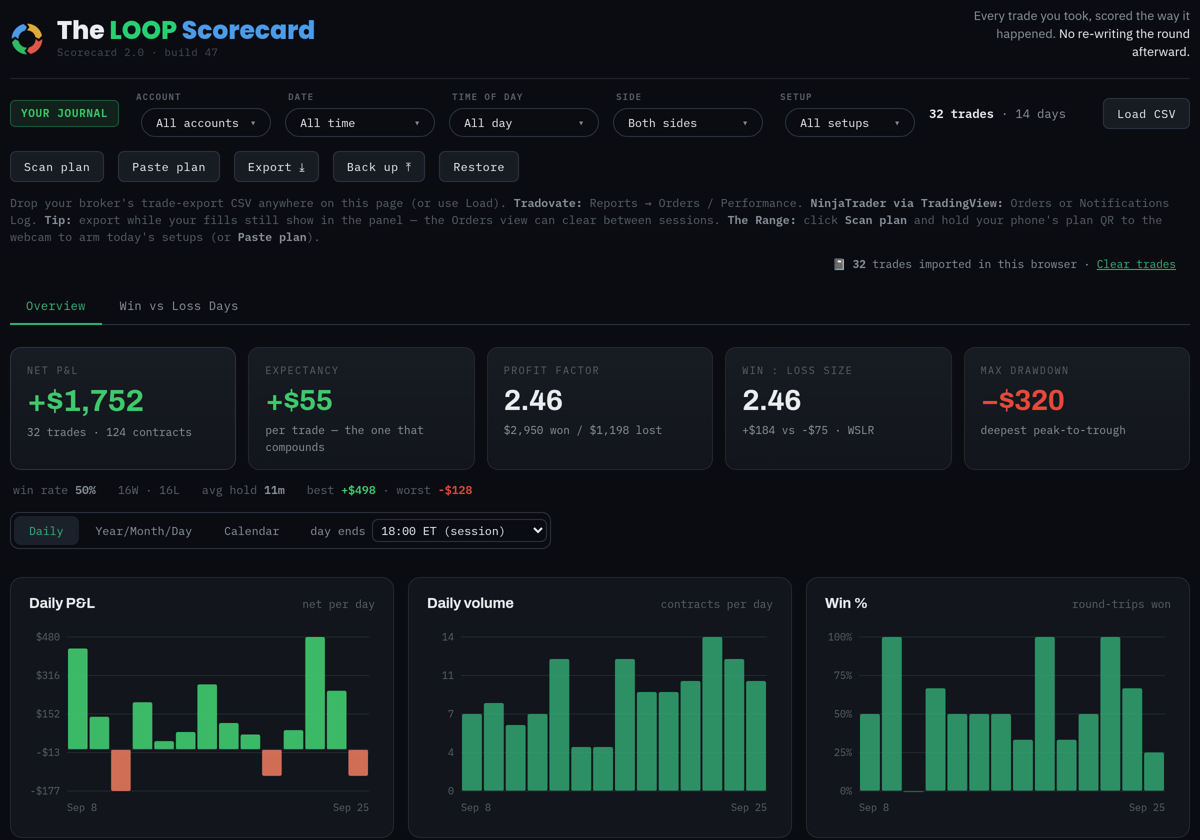Click the Scorecard 2.0 · build 47 text
The height and width of the screenshot is (840, 1200).
tap(137, 52)
